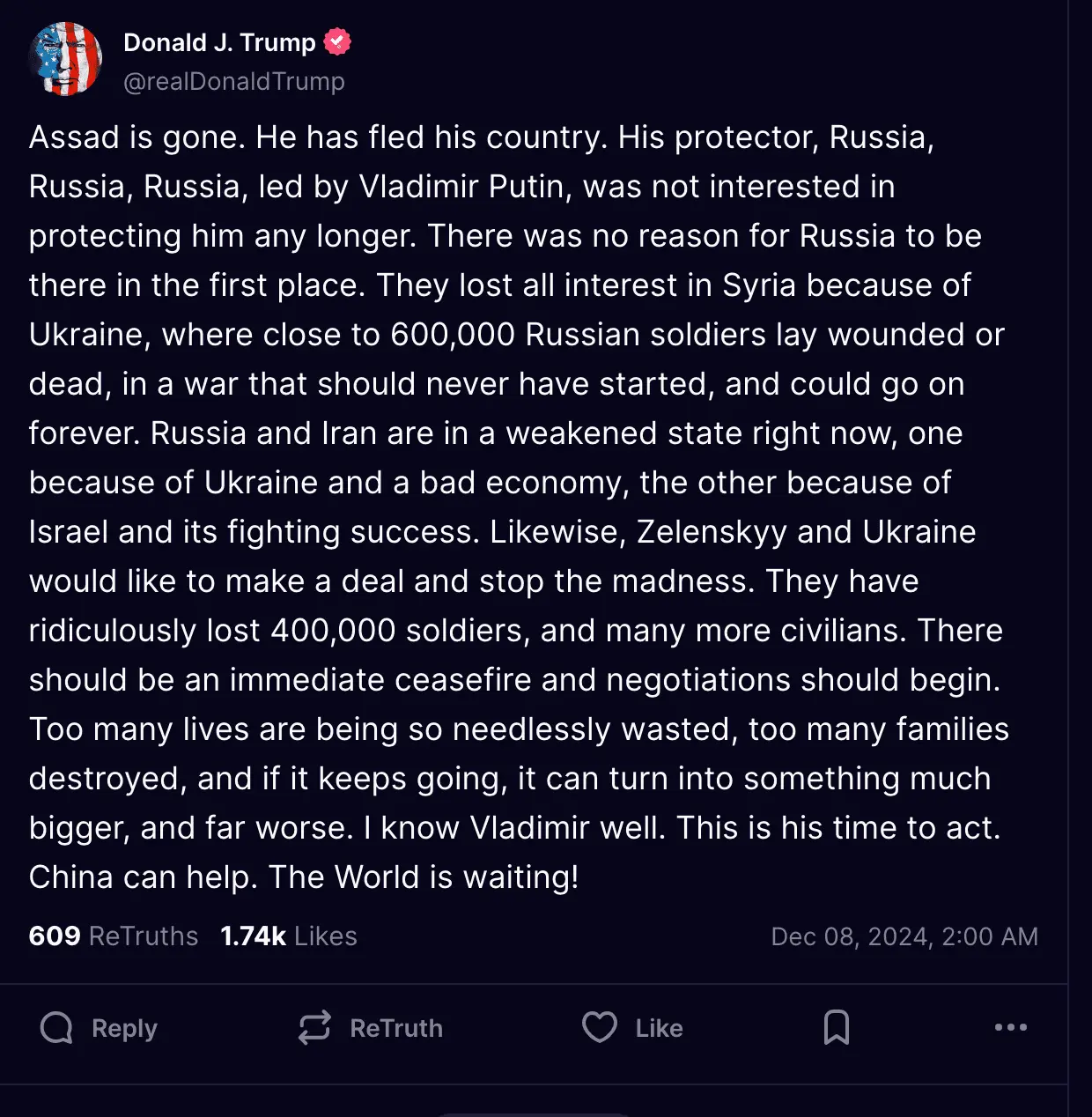Click the partially visible bar at bottom edge

tap(534, 1113)
